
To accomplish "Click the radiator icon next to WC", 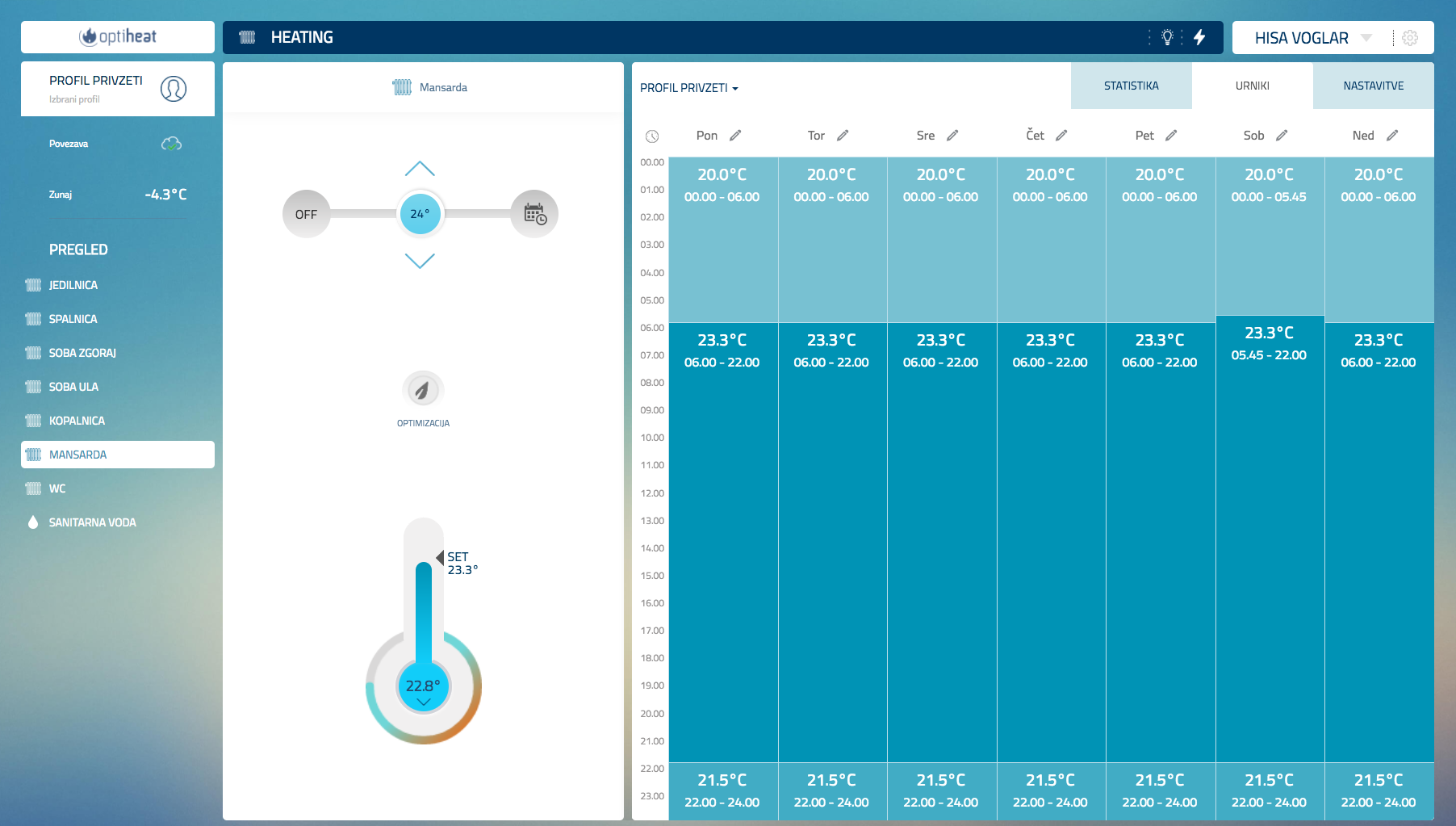I will pos(33,488).
